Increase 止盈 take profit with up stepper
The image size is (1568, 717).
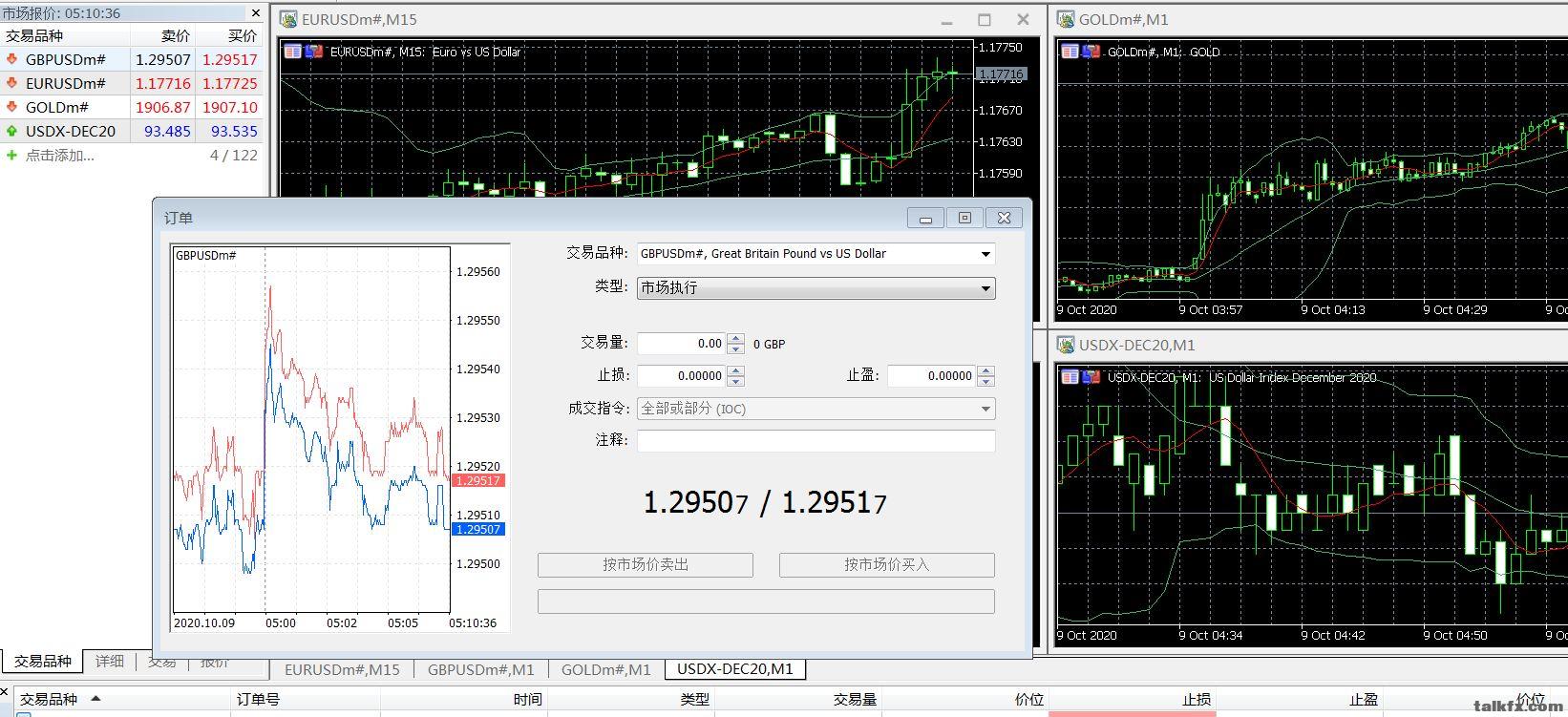coord(986,371)
